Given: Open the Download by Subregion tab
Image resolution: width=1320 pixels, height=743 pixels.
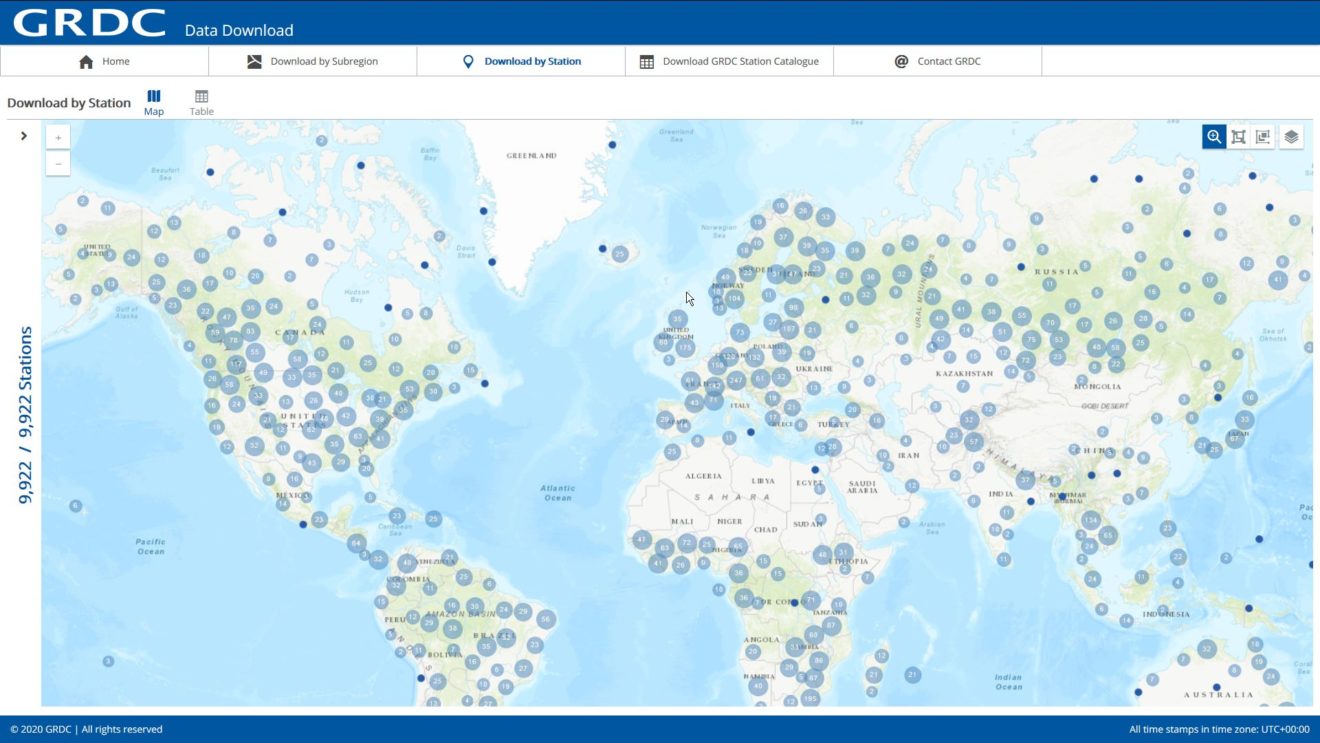Looking at the screenshot, I should pyautogui.click(x=313, y=62).
